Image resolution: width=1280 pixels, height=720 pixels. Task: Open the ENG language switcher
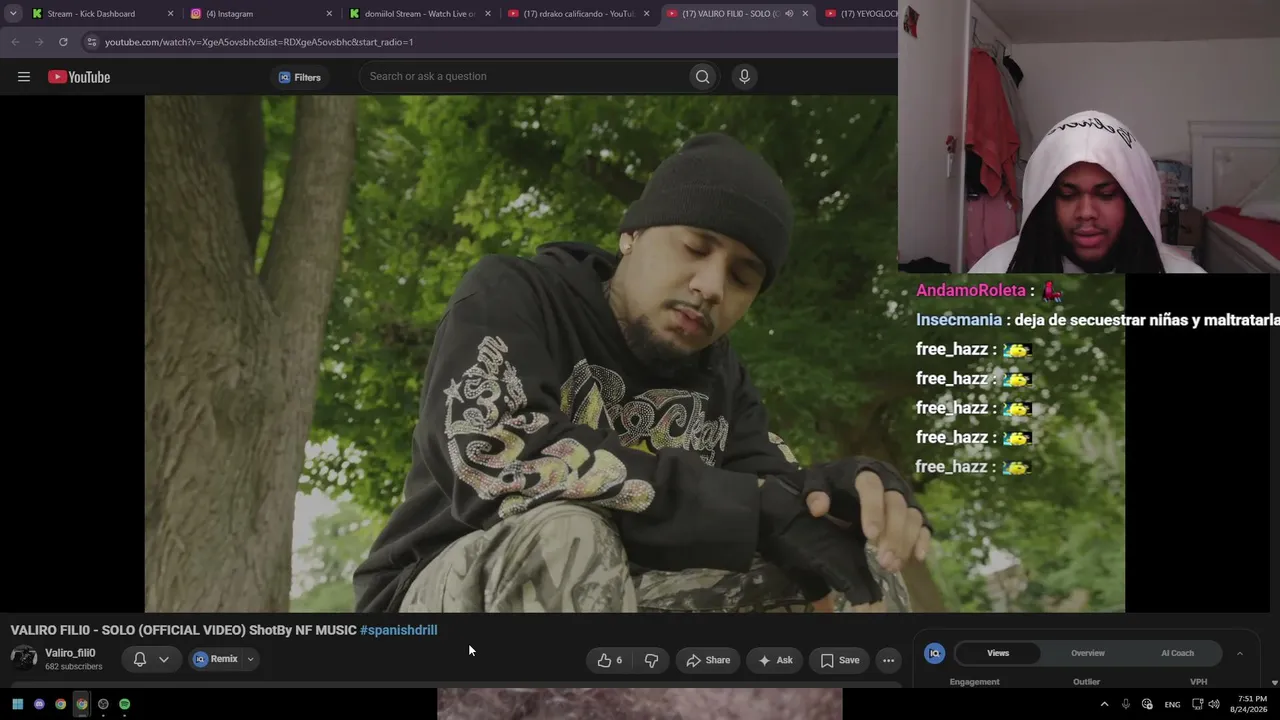pyautogui.click(x=1172, y=704)
